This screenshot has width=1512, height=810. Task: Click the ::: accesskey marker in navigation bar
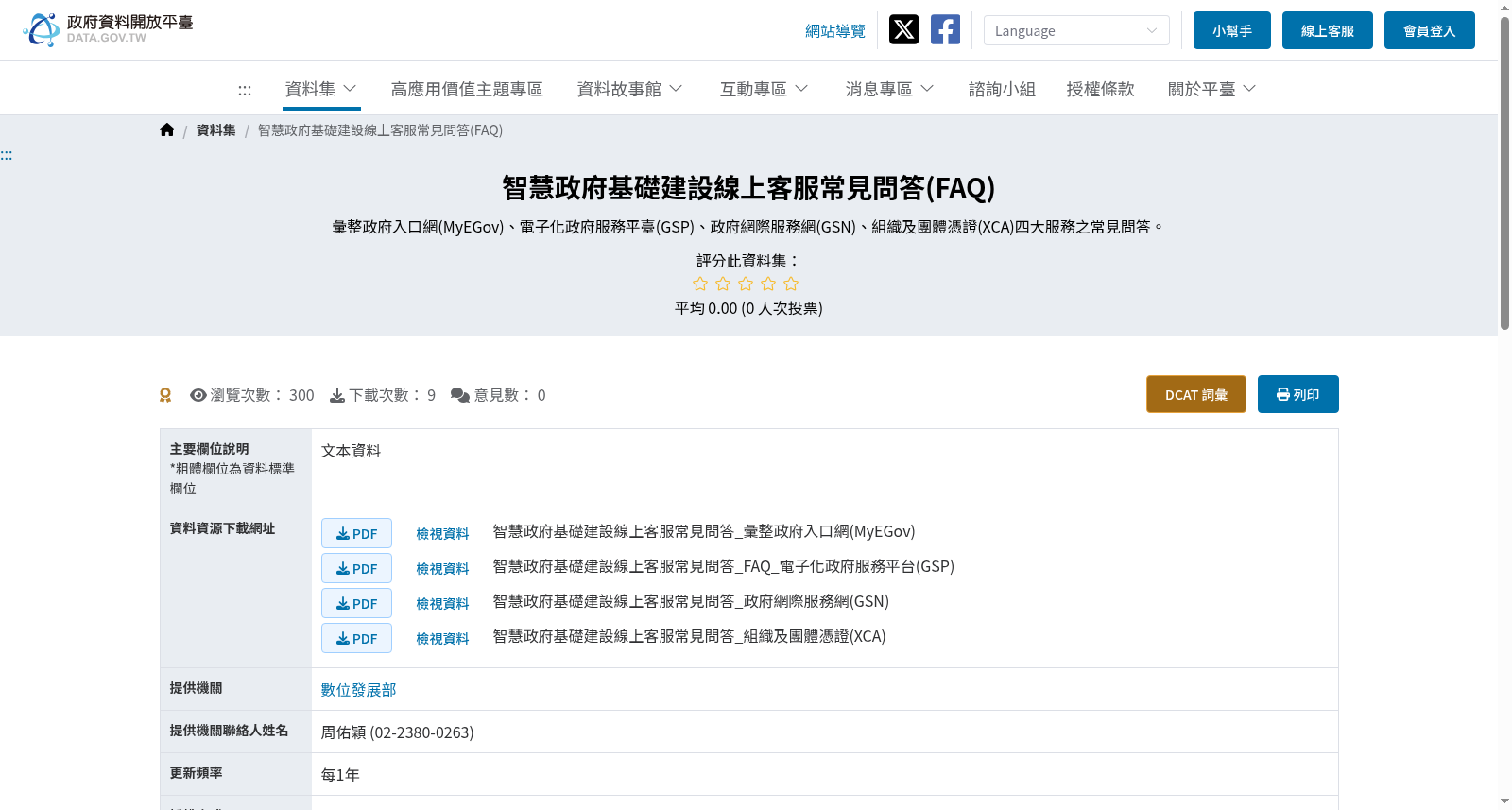click(245, 90)
